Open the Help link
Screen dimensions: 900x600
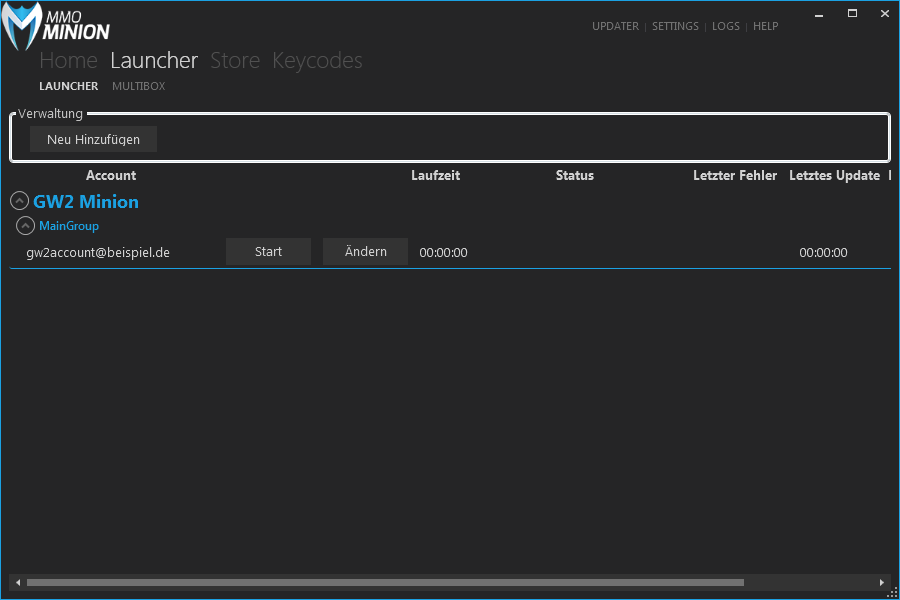765,26
